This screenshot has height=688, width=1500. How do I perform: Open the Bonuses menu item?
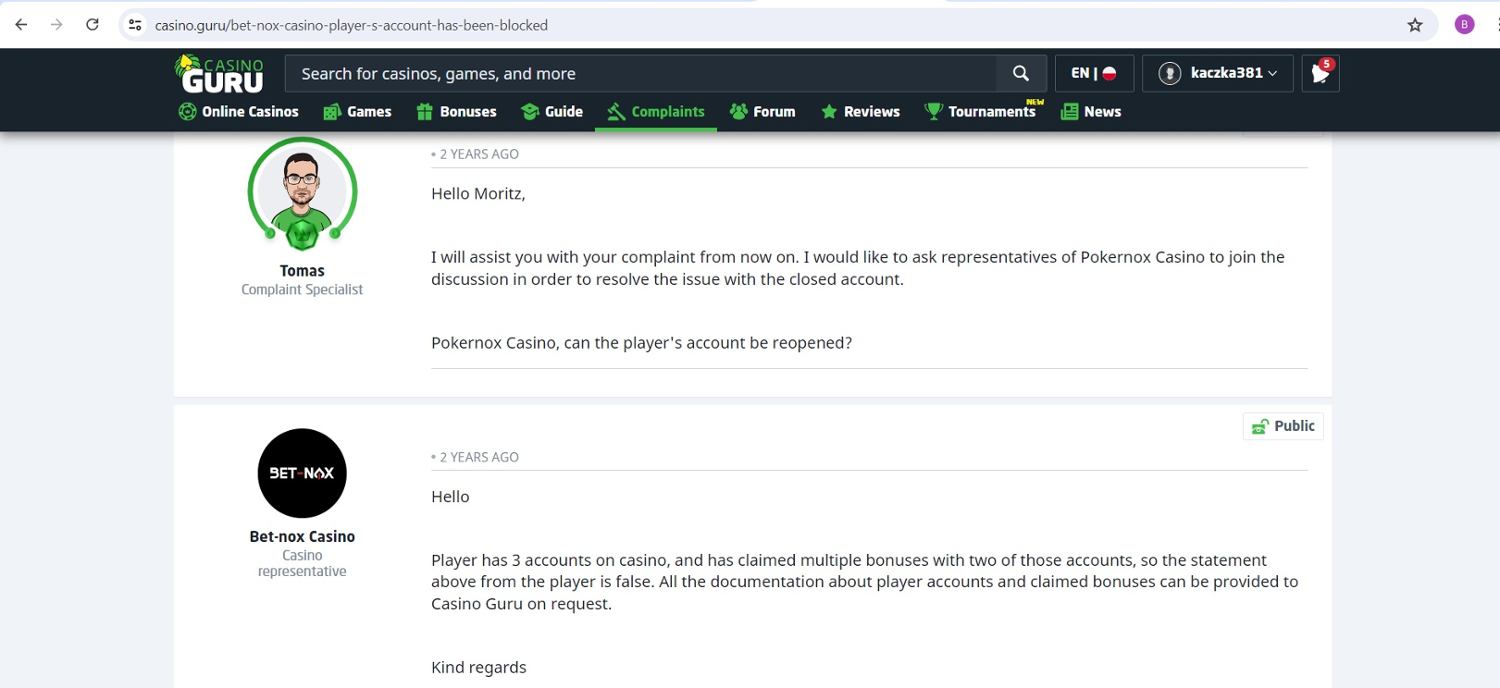pos(456,112)
